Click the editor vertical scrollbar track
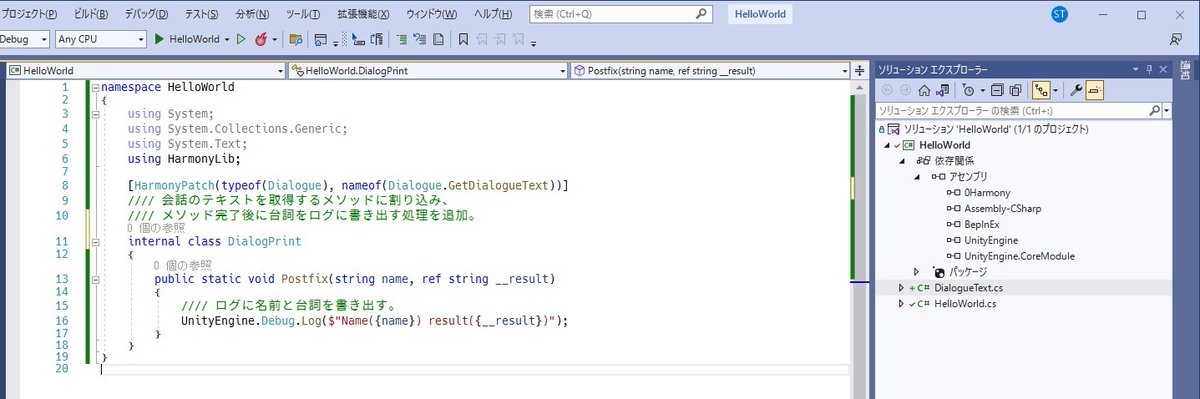This screenshot has height=399, width=1200. coord(859,230)
